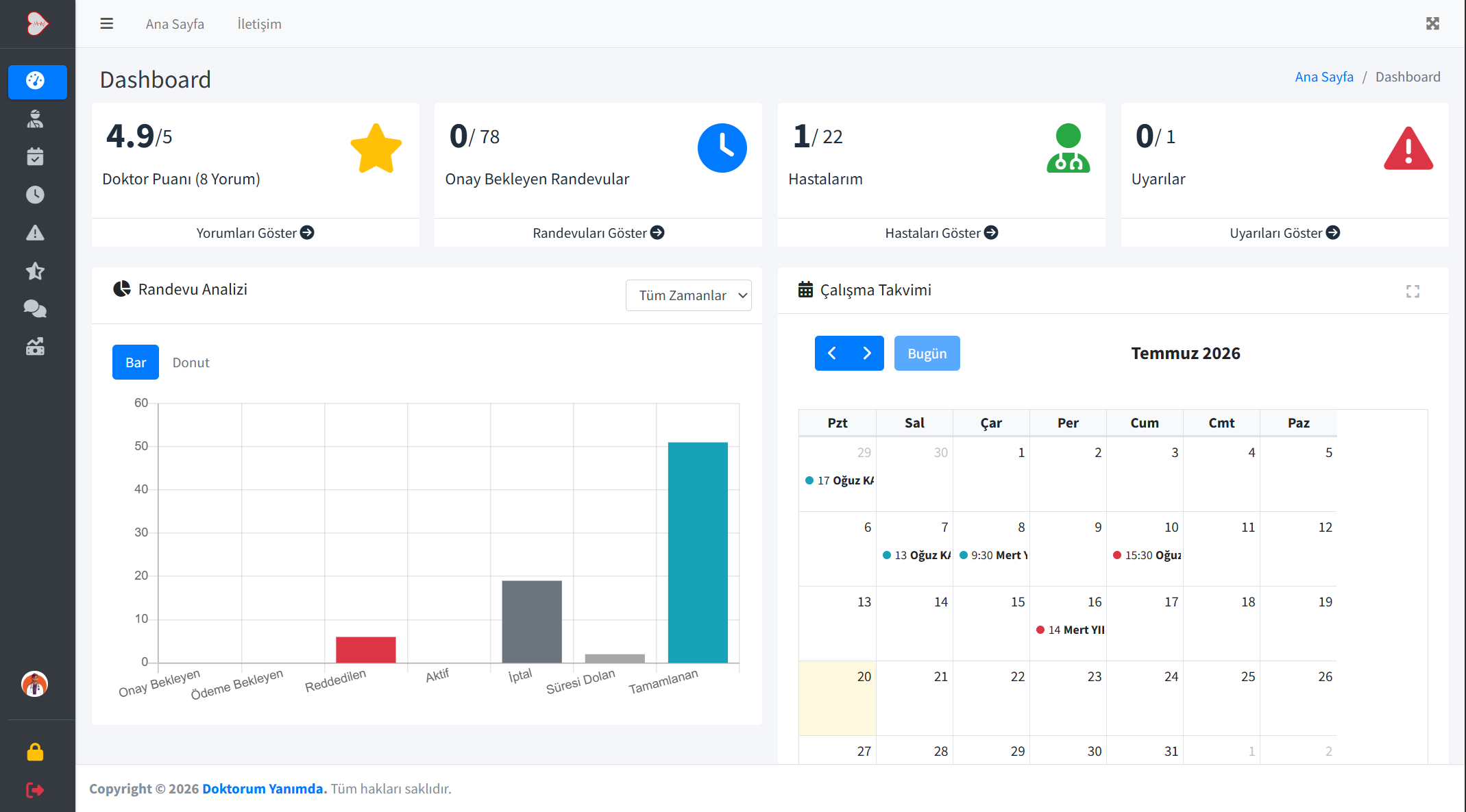This screenshot has width=1466, height=812.
Task: Click Randevuları Göster link
Action: click(x=598, y=233)
